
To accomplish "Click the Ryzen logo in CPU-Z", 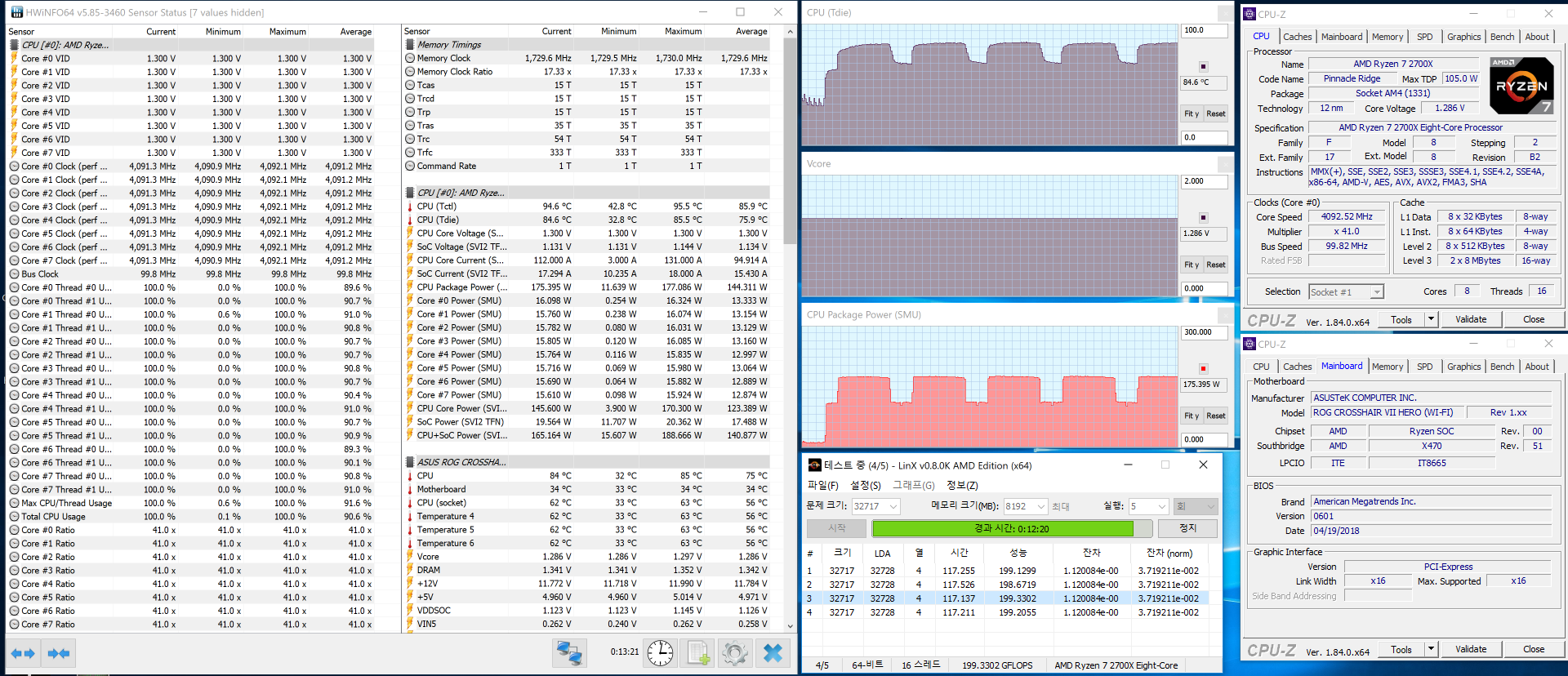I will pos(1521,85).
